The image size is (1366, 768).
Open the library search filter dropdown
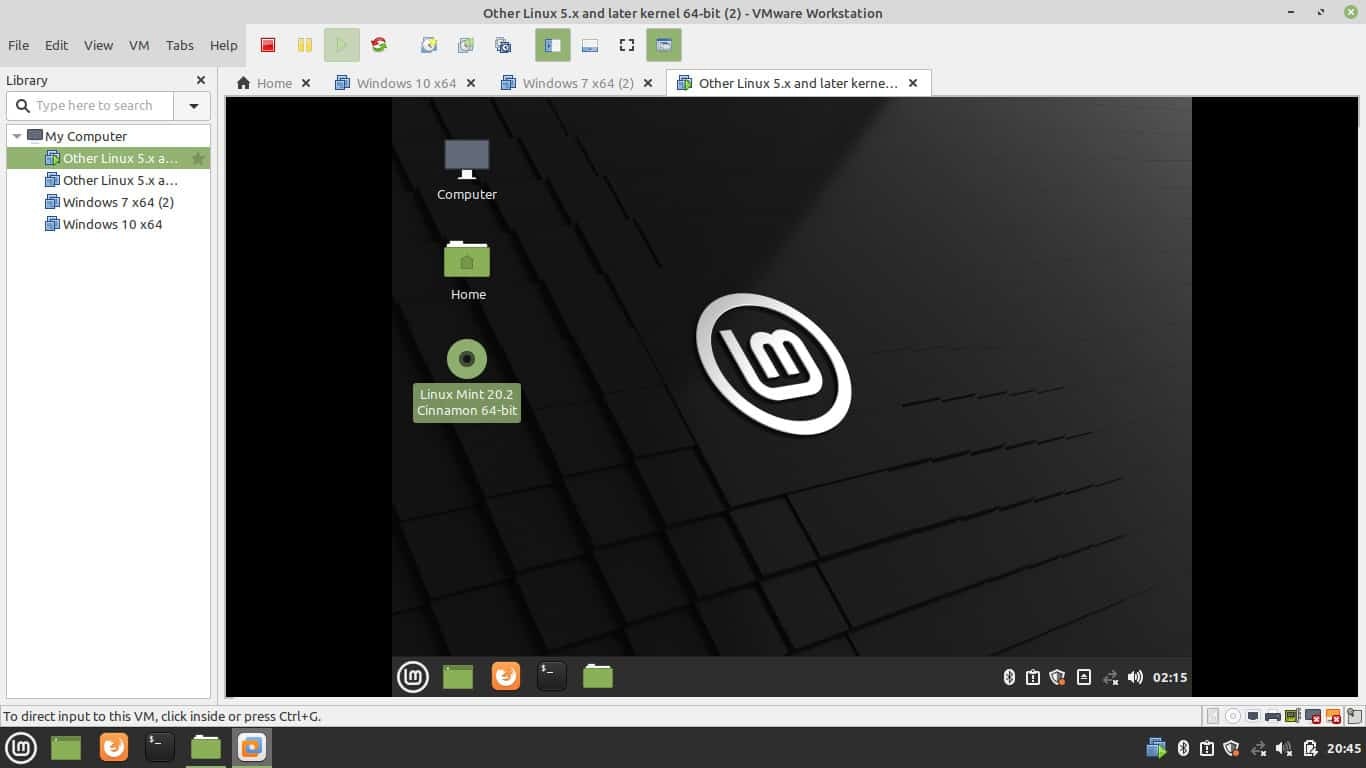point(193,105)
